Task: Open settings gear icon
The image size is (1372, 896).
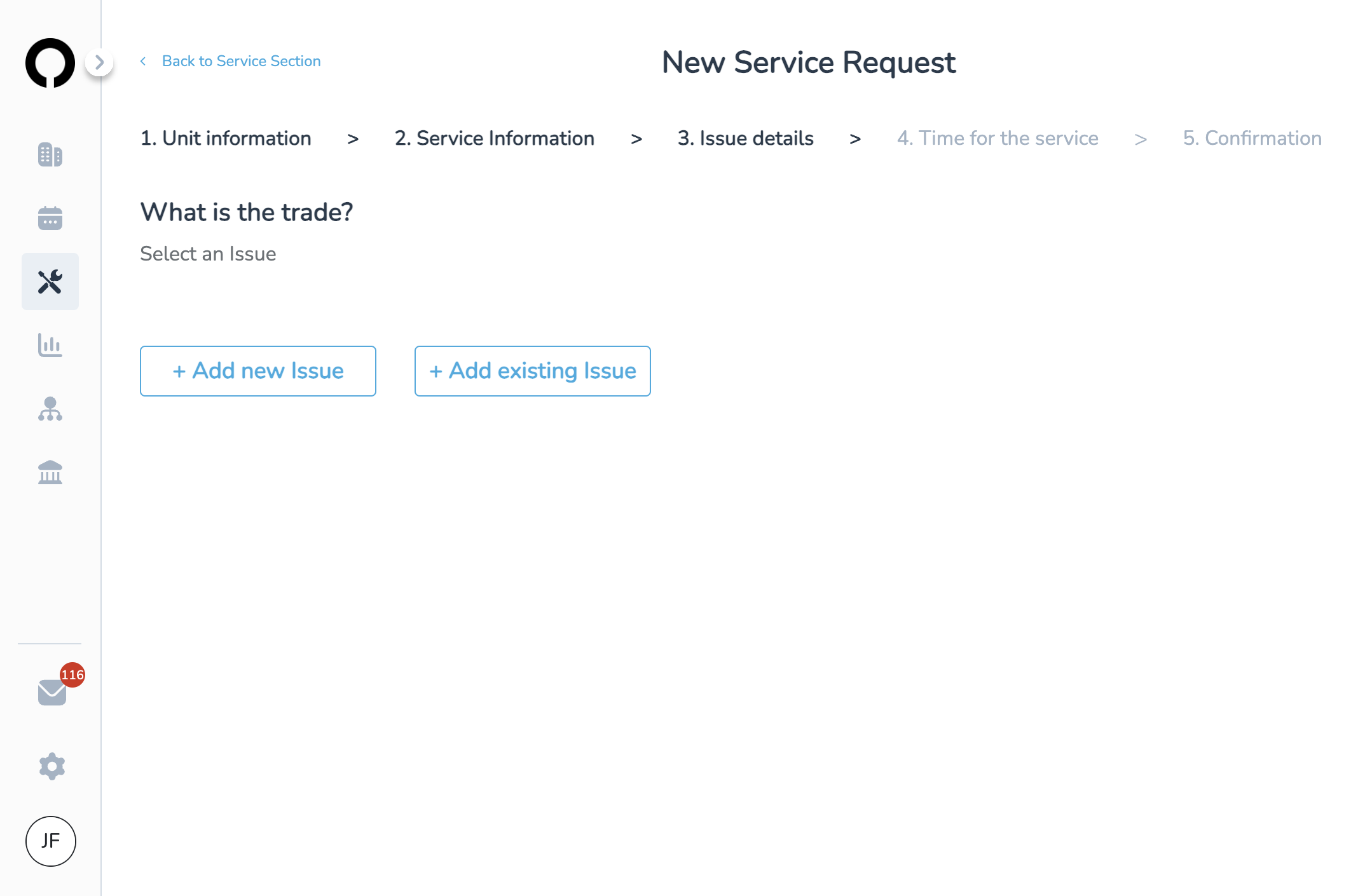Action: pos(52,766)
